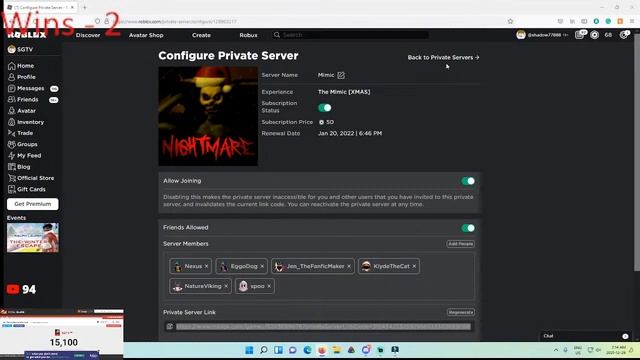The image size is (640, 360).
Task: Remove spoo from server members
Action: [x=269, y=286]
